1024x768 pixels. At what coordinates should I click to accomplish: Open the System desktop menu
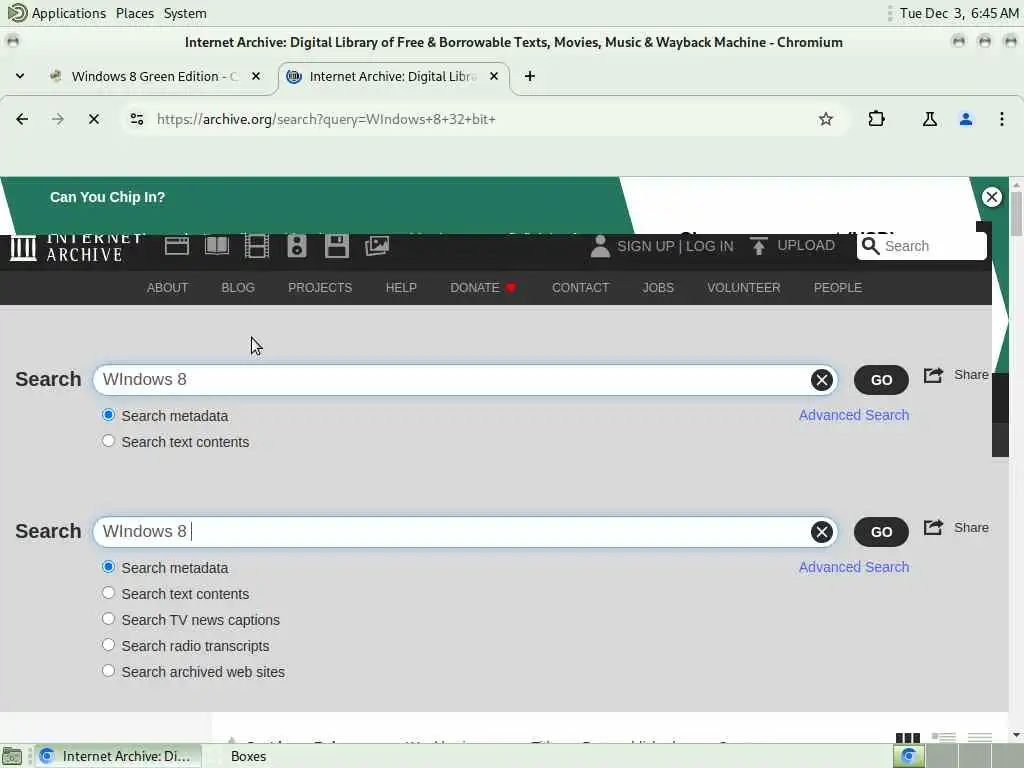pos(185,13)
